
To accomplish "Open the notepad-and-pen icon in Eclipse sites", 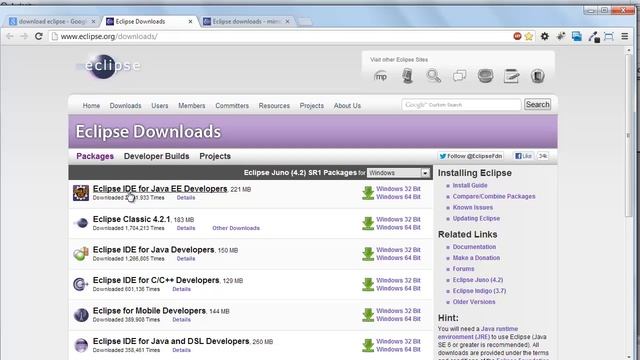I will coord(511,76).
